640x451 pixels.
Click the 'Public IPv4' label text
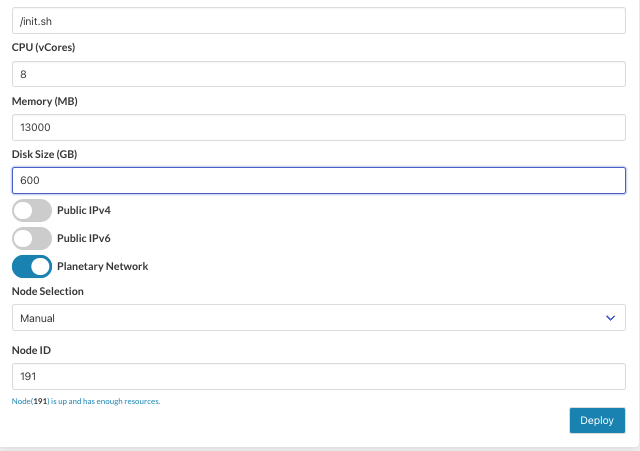[84, 210]
